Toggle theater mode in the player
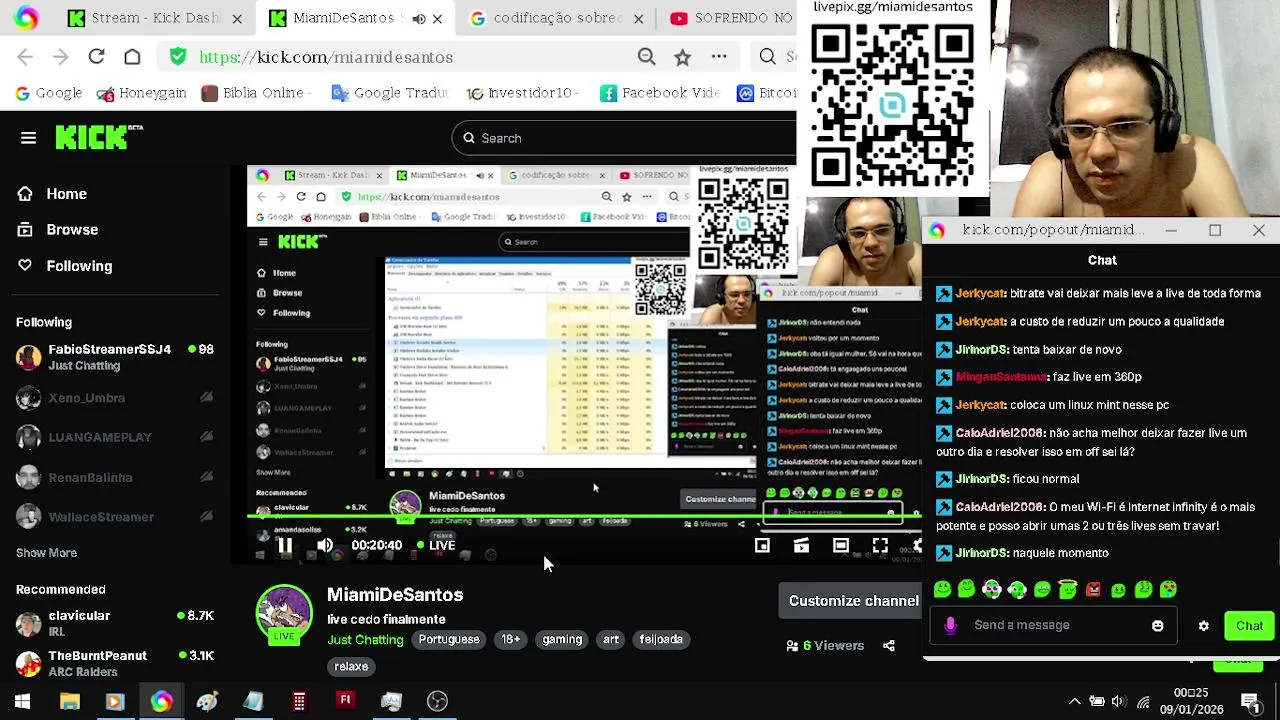This screenshot has width=1280, height=720. point(840,546)
